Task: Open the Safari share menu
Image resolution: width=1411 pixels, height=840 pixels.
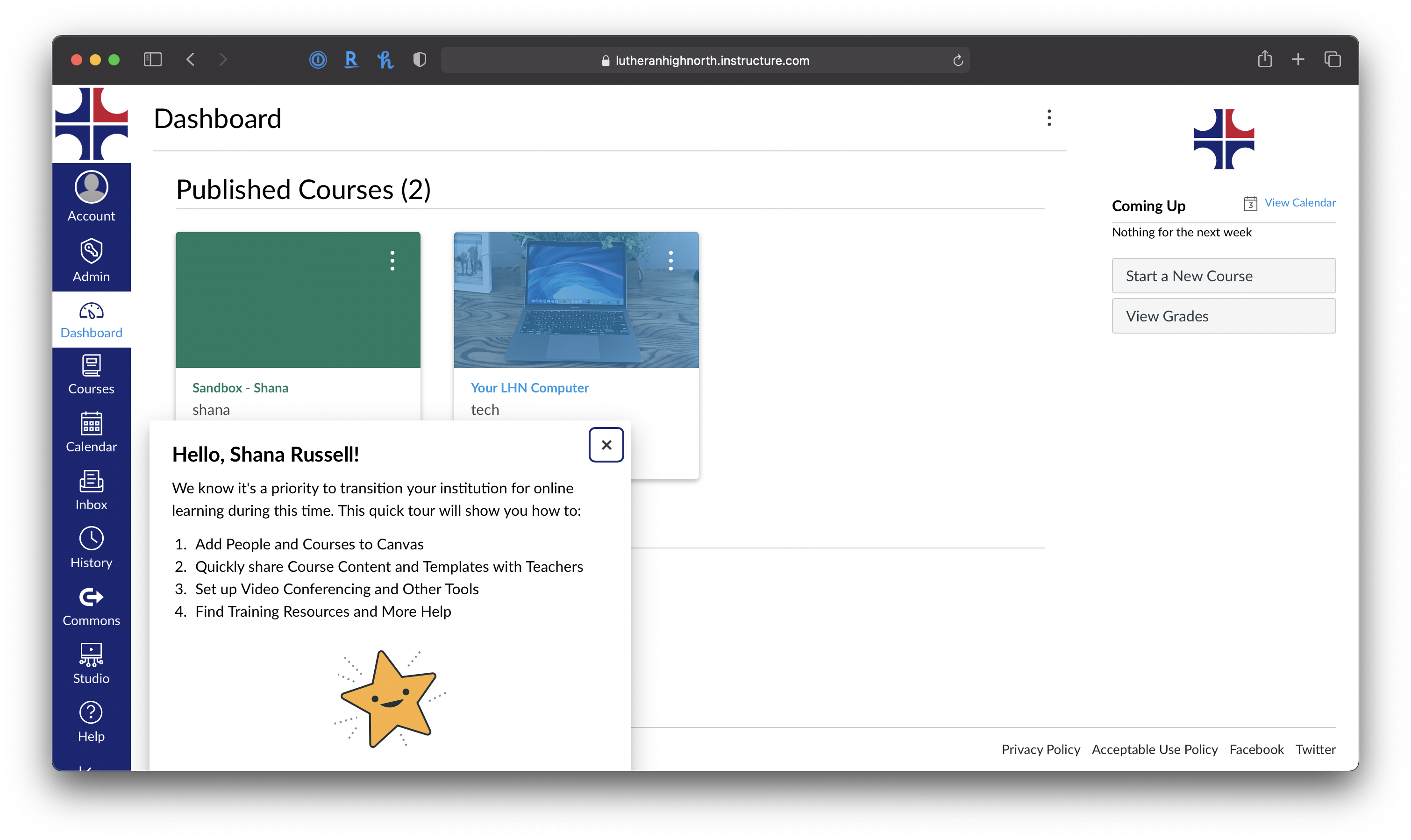Action: [x=1264, y=59]
